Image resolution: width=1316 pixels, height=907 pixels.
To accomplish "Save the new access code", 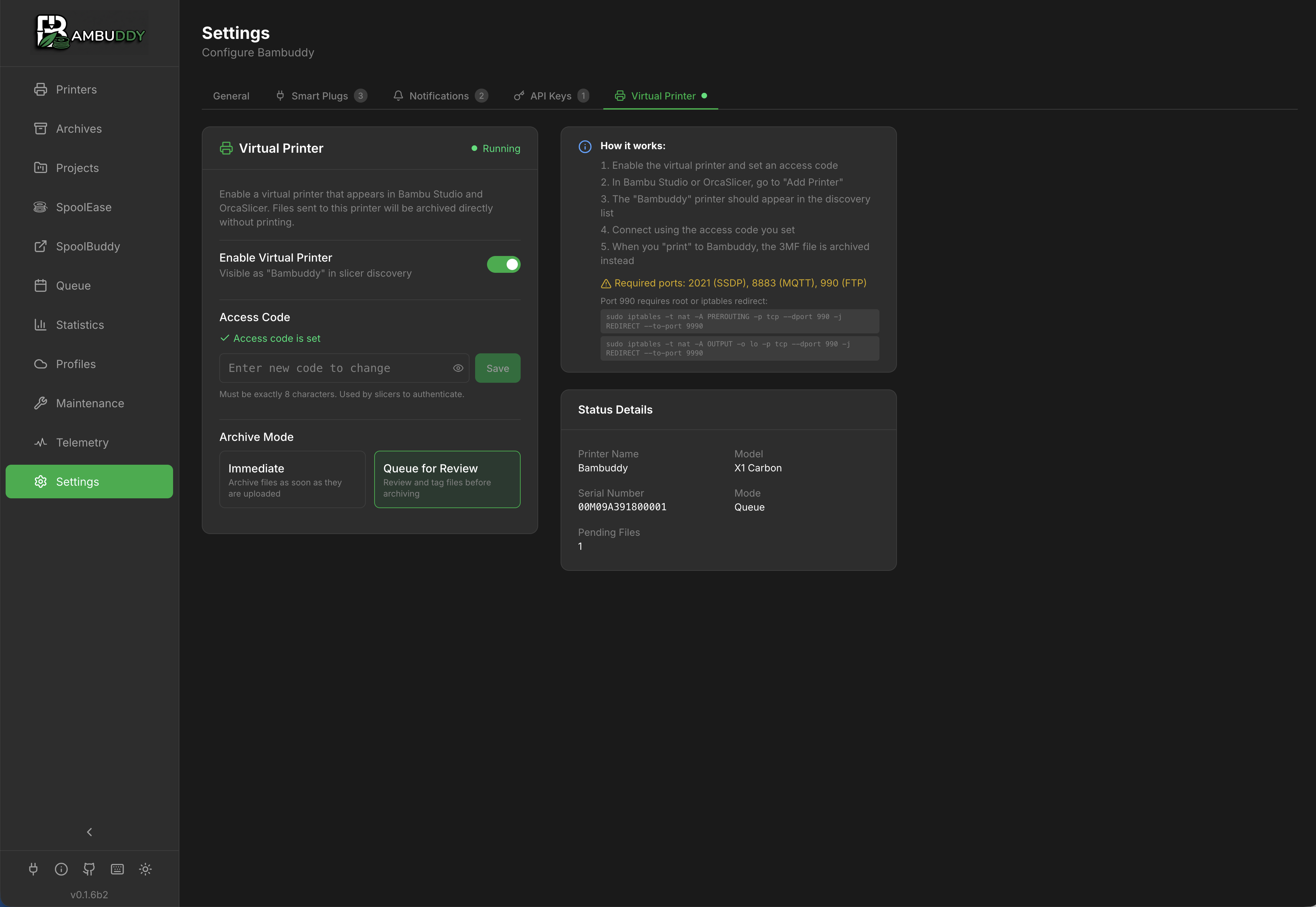I will (x=498, y=368).
